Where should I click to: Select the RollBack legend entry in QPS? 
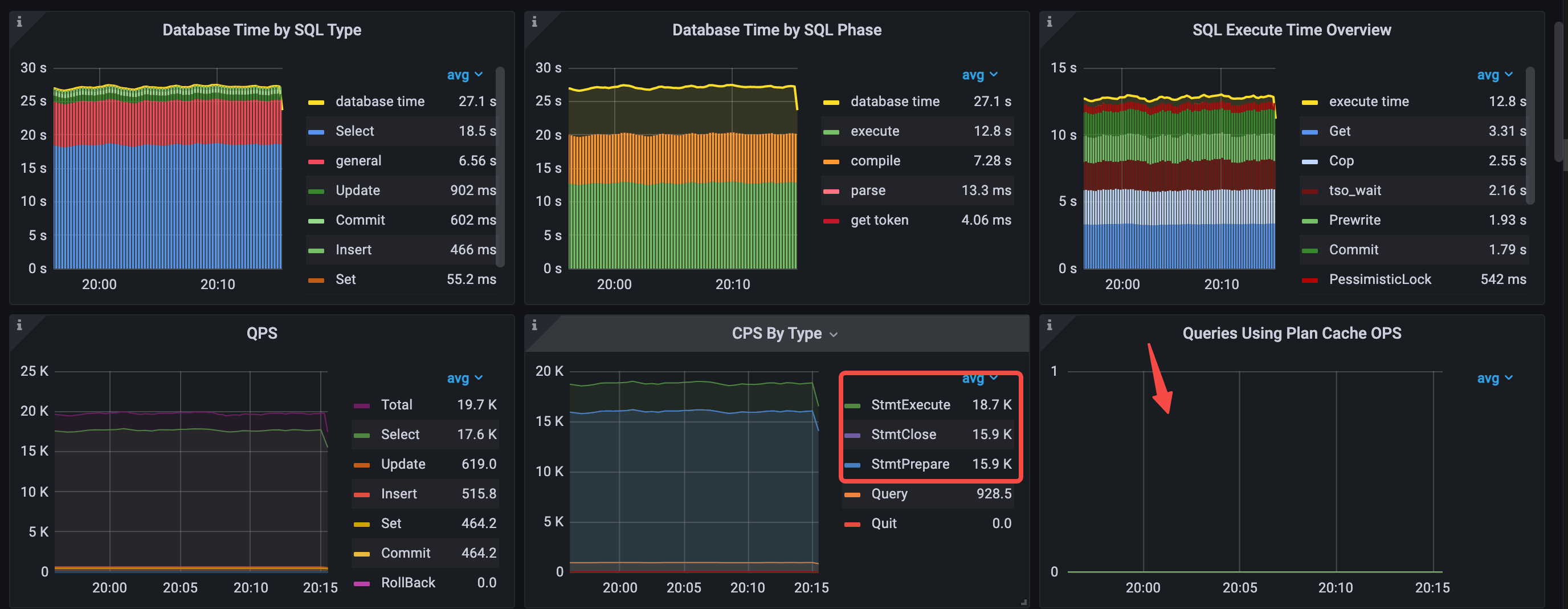click(x=408, y=582)
